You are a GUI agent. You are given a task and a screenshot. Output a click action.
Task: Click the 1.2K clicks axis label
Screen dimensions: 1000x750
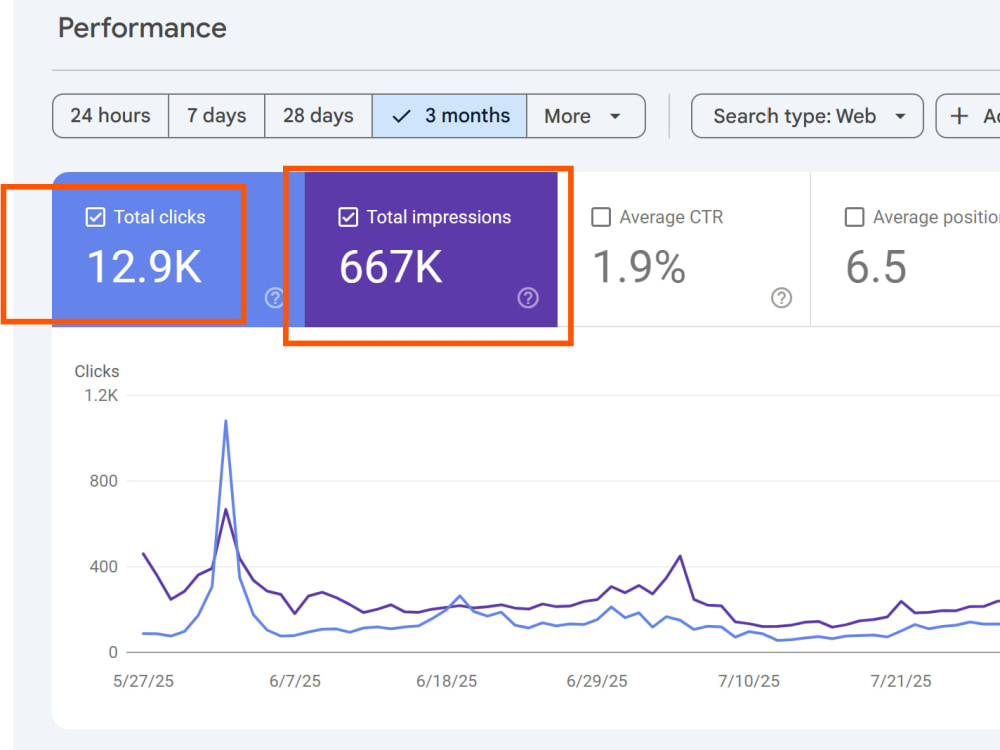coord(101,395)
